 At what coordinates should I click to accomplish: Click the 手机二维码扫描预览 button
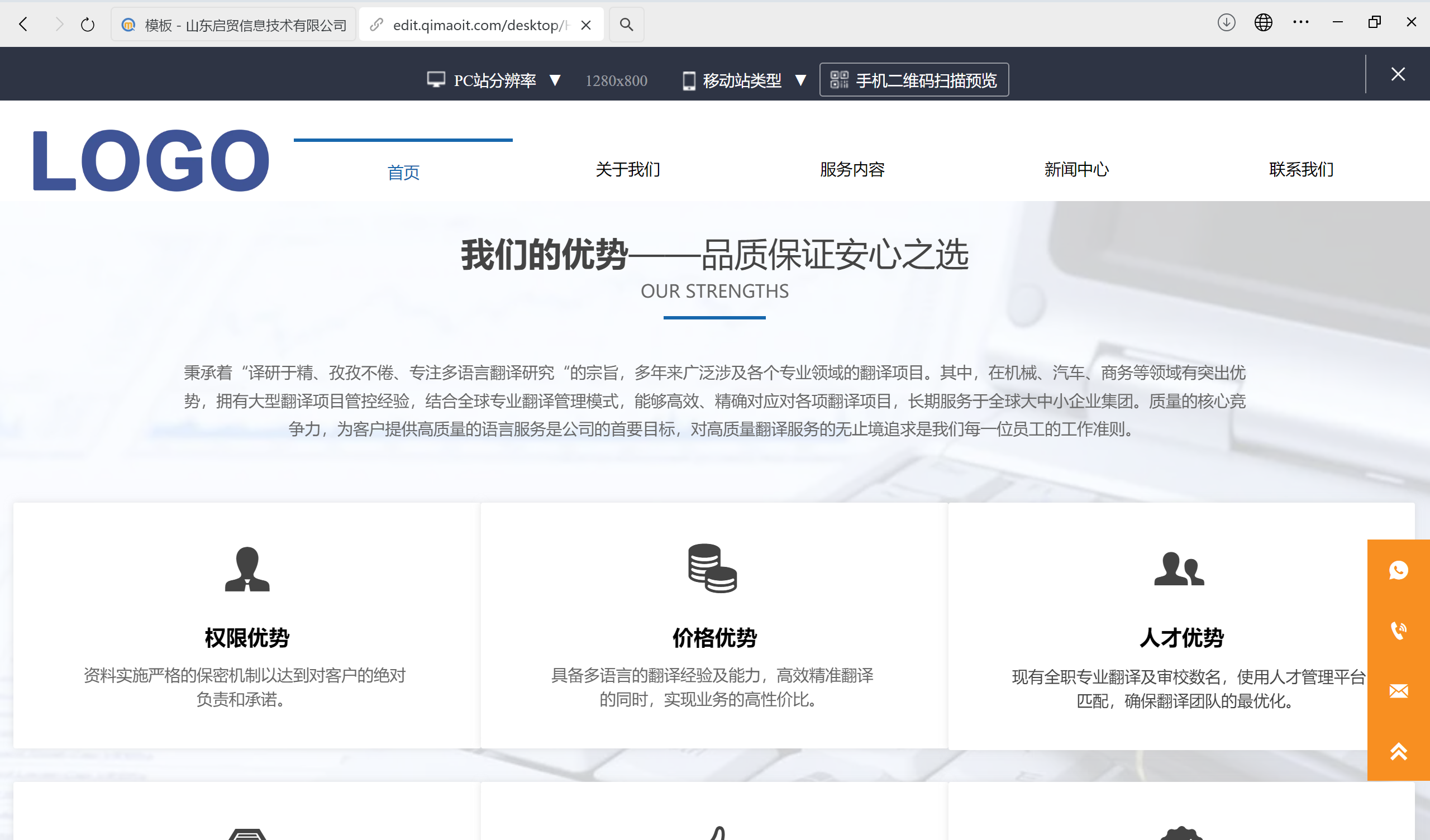point(914,79)
